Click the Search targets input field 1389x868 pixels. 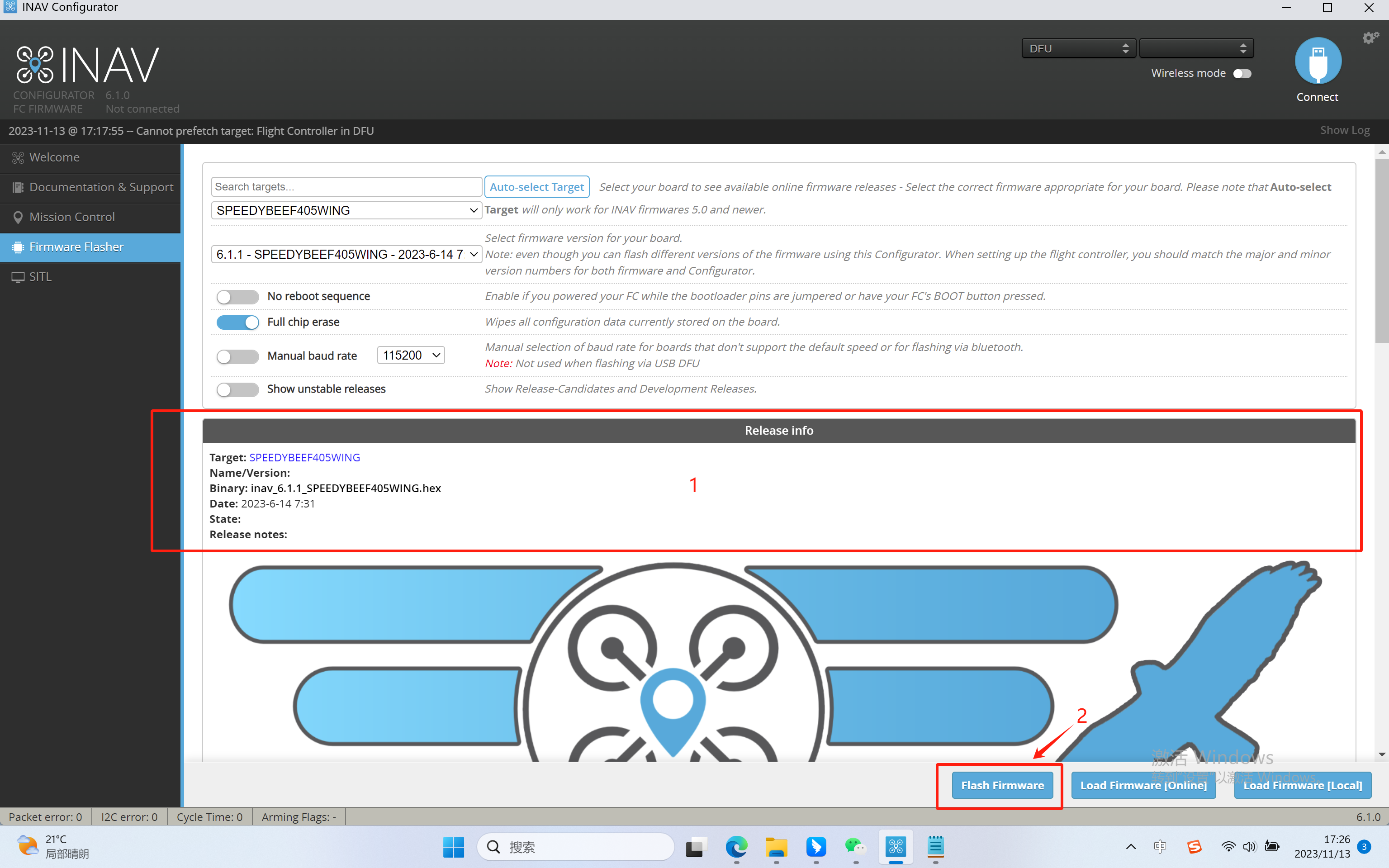tap(346, 186)
